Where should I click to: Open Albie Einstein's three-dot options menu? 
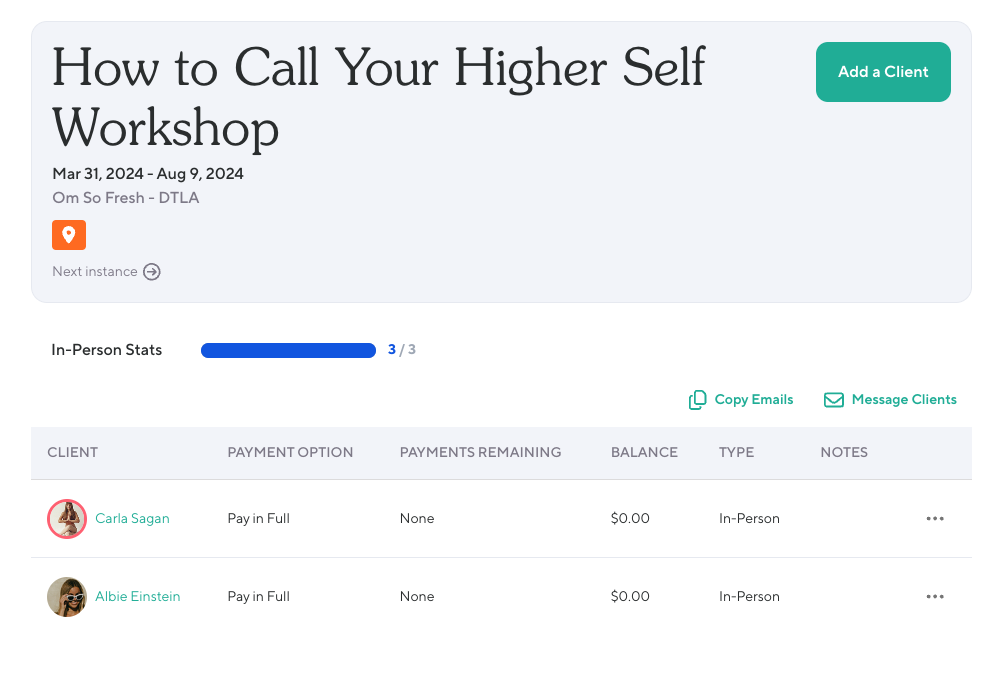[935, 597]
